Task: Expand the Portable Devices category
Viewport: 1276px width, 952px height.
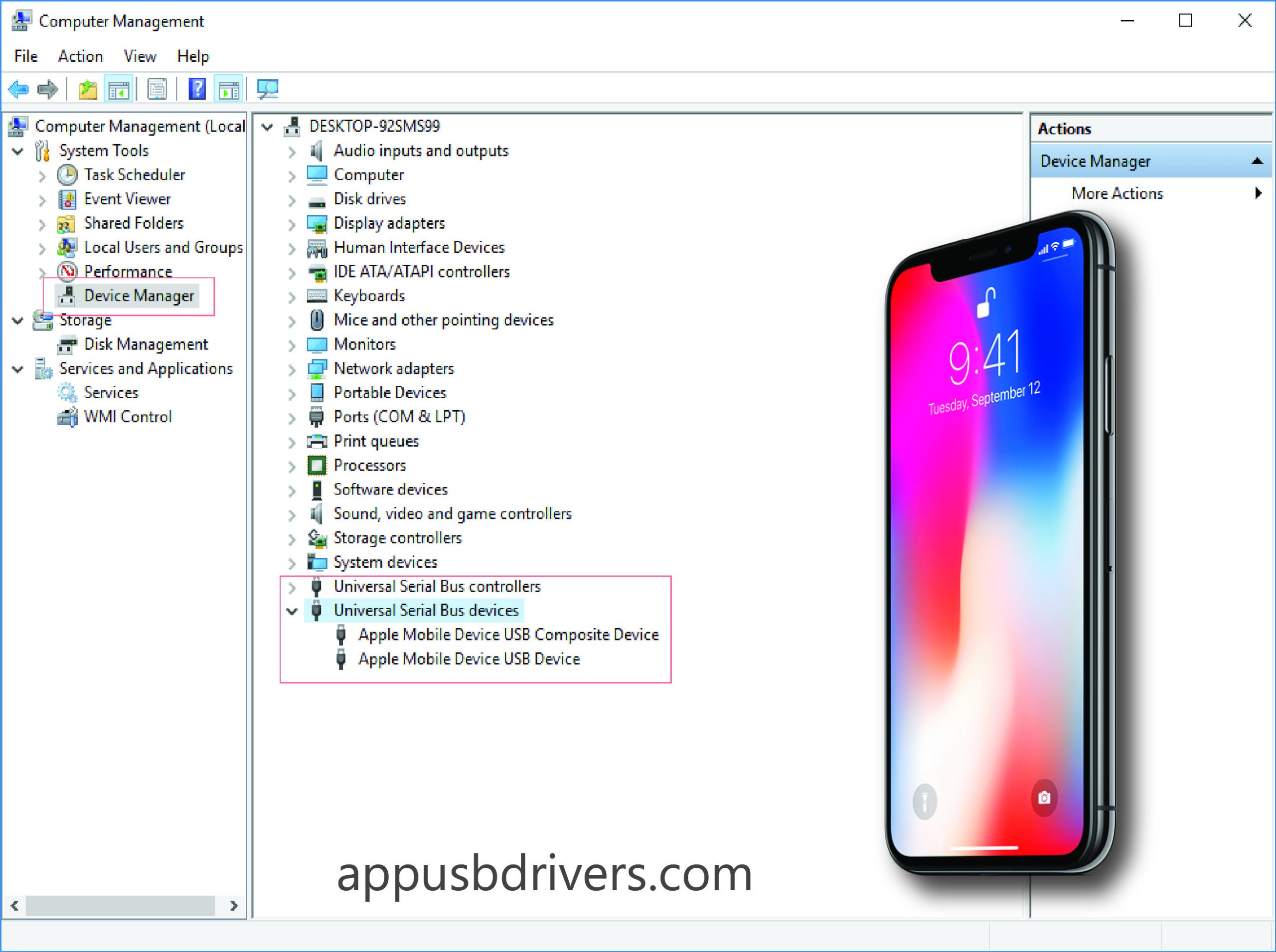Action: 290,393
